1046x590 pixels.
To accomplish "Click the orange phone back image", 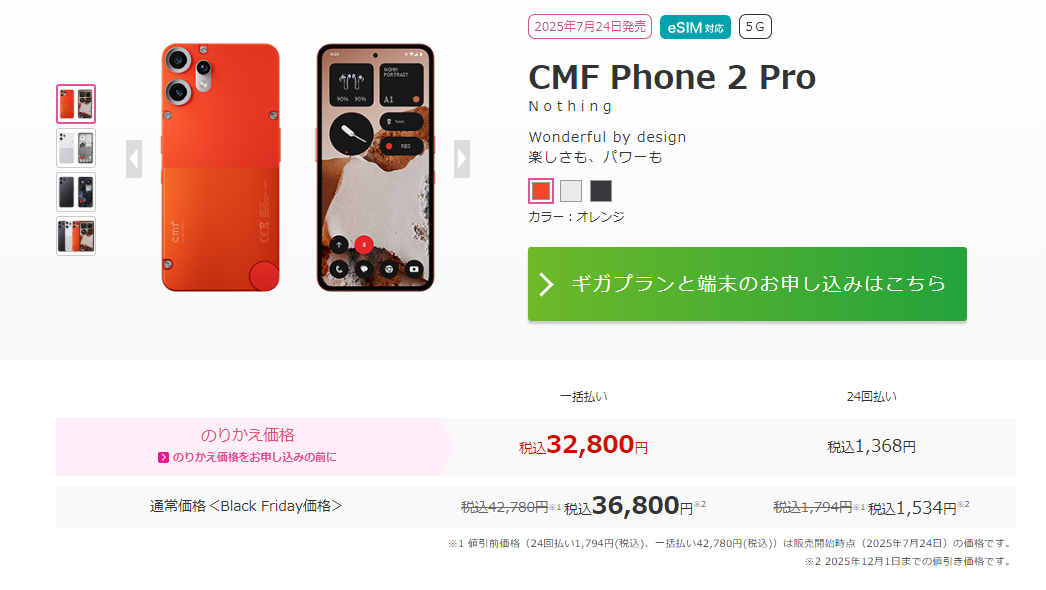I will click(x=221, y=168).
